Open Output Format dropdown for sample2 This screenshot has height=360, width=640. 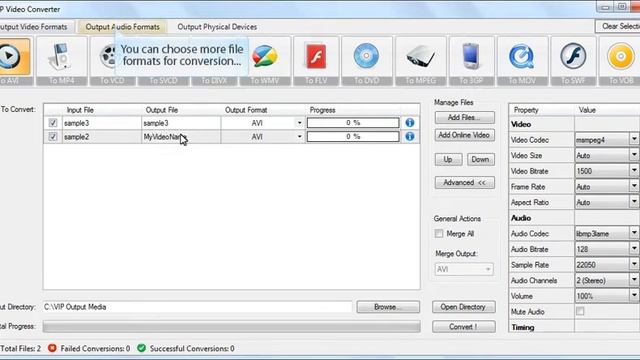point(299,137)
